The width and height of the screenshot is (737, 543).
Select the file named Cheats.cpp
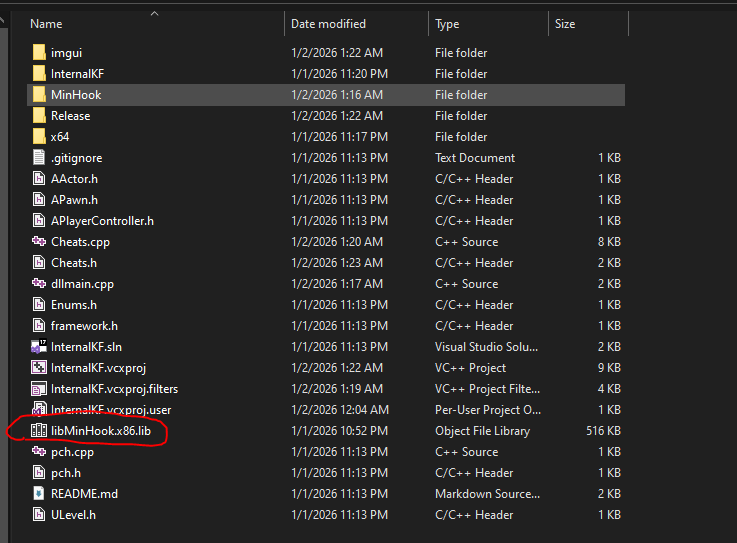click(x=80, y=242)
